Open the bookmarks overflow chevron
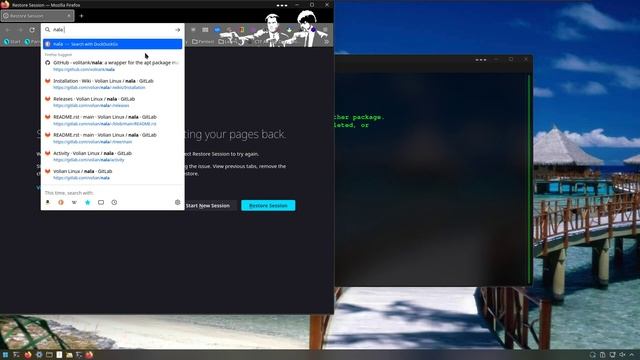Screen dimensions: 640x360 click(327, 42)
